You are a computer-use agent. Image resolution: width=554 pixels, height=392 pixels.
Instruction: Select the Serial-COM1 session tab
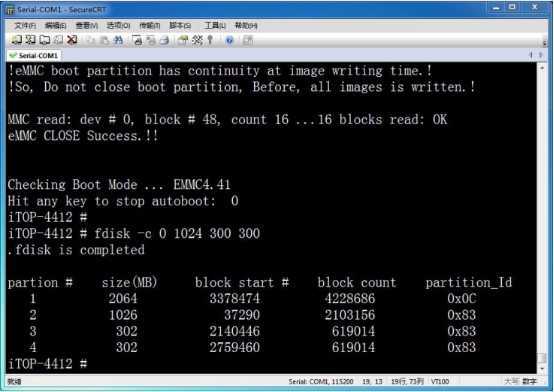click(34, 55)
